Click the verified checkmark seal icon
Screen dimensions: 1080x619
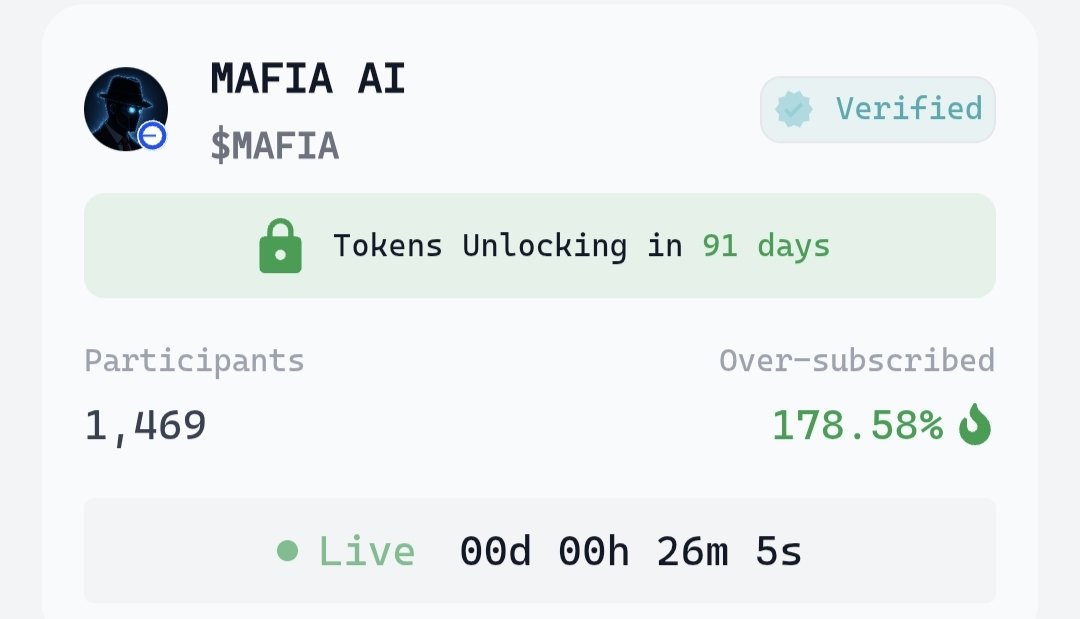793,109
